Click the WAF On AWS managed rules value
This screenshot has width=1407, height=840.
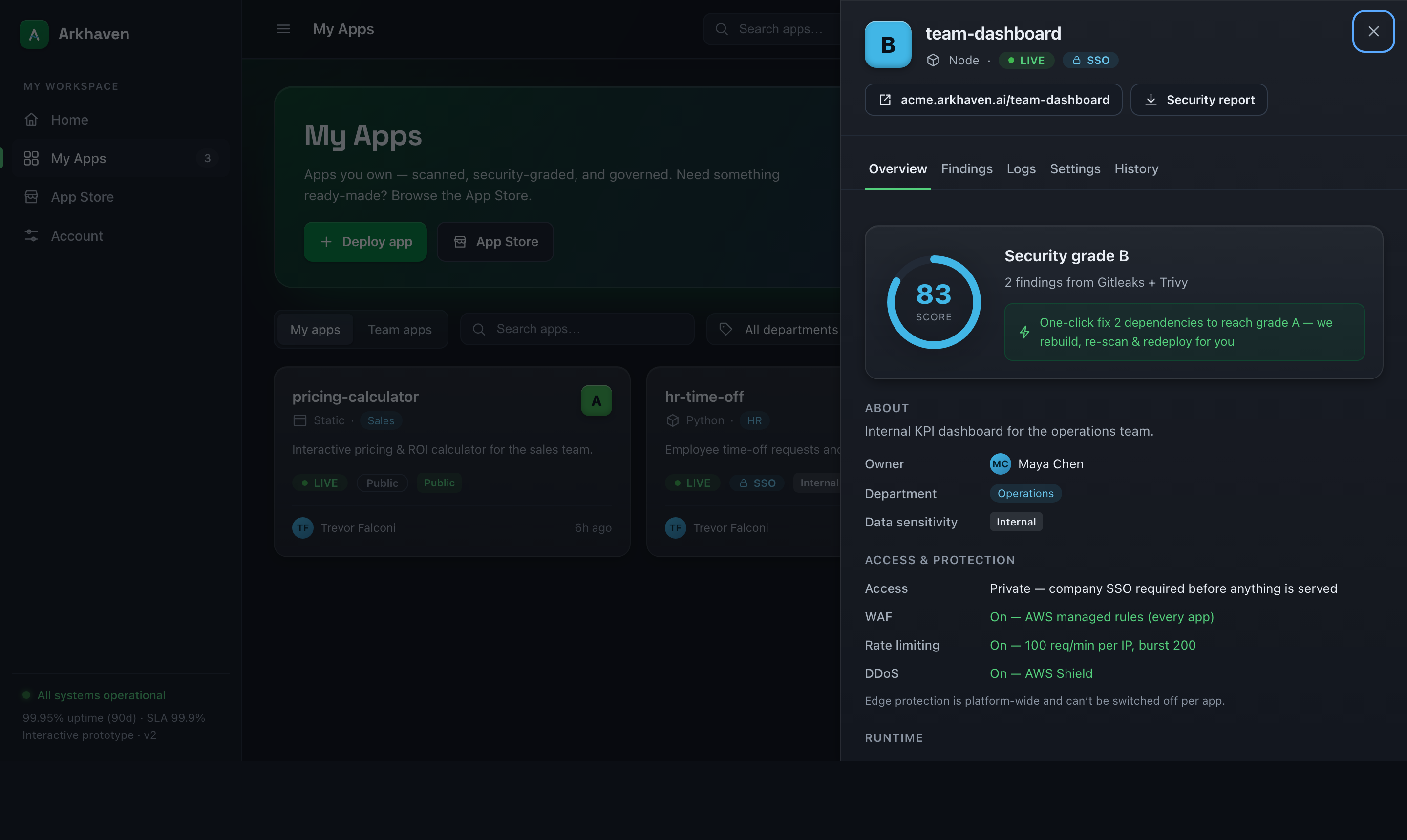1101,617
